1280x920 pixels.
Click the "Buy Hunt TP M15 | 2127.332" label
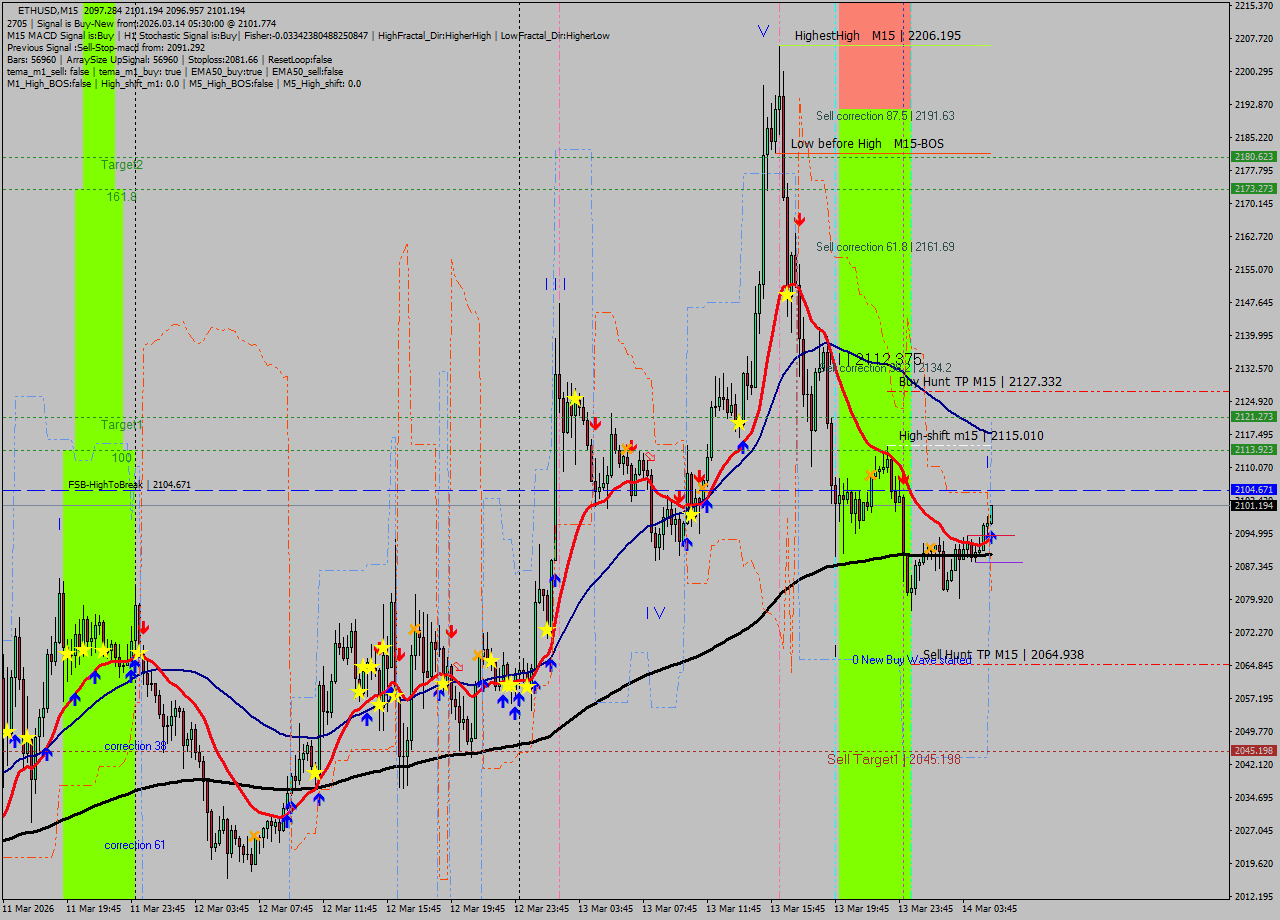coord(980,382)
